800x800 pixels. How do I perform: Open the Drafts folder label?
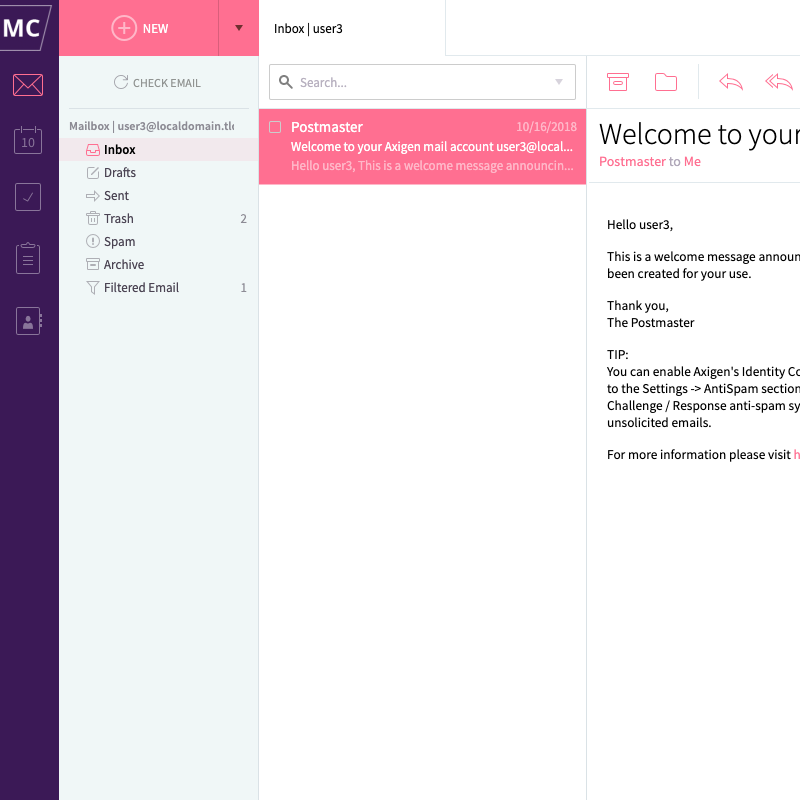(x=120, y=172)
